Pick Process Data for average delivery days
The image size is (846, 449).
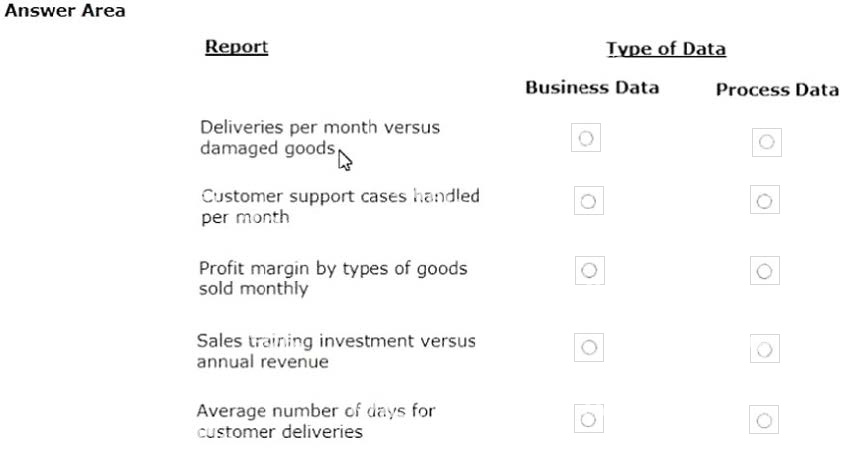pos(764,420)
